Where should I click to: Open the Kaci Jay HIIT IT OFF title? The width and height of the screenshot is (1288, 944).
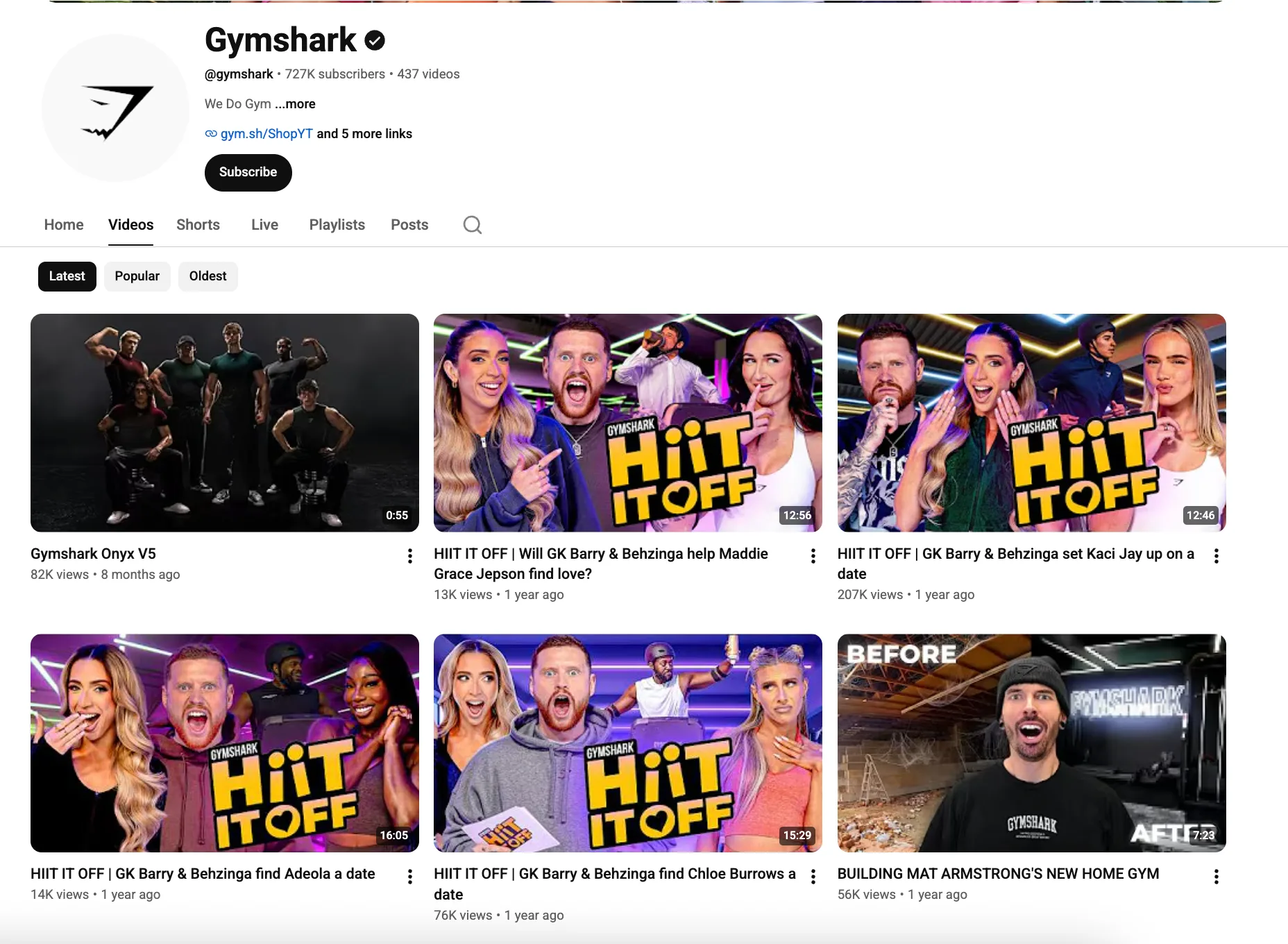pyautogui.click(x=1016, y=564)
